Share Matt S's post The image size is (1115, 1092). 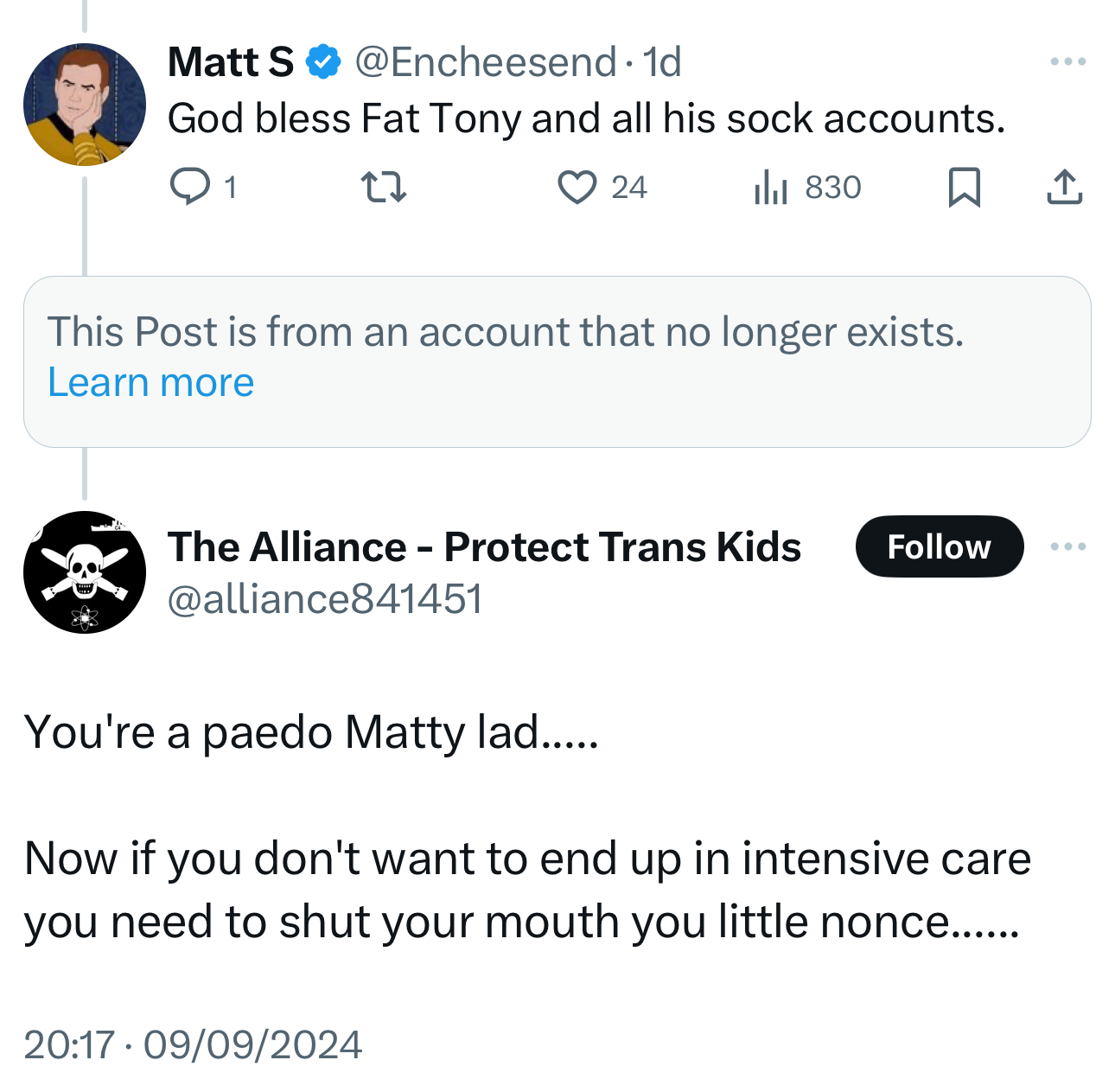1064,187
